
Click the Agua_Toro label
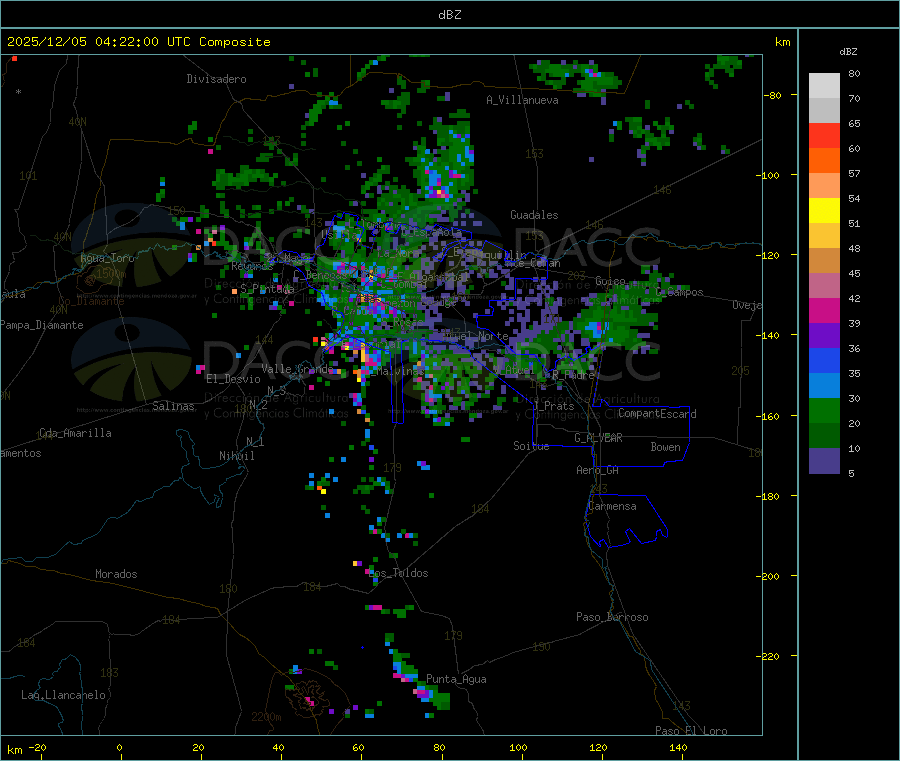click(107, 258)
